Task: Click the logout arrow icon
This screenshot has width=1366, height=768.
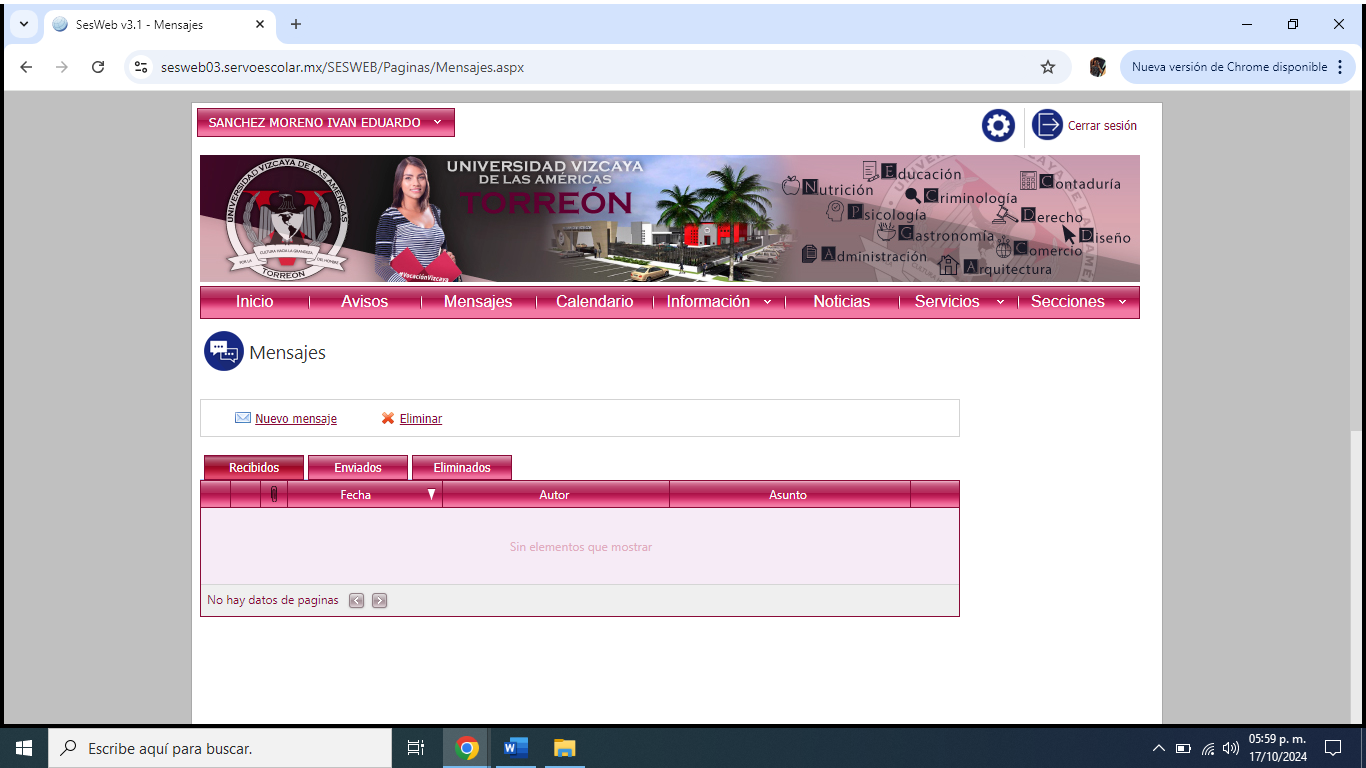Action: 1047,125
